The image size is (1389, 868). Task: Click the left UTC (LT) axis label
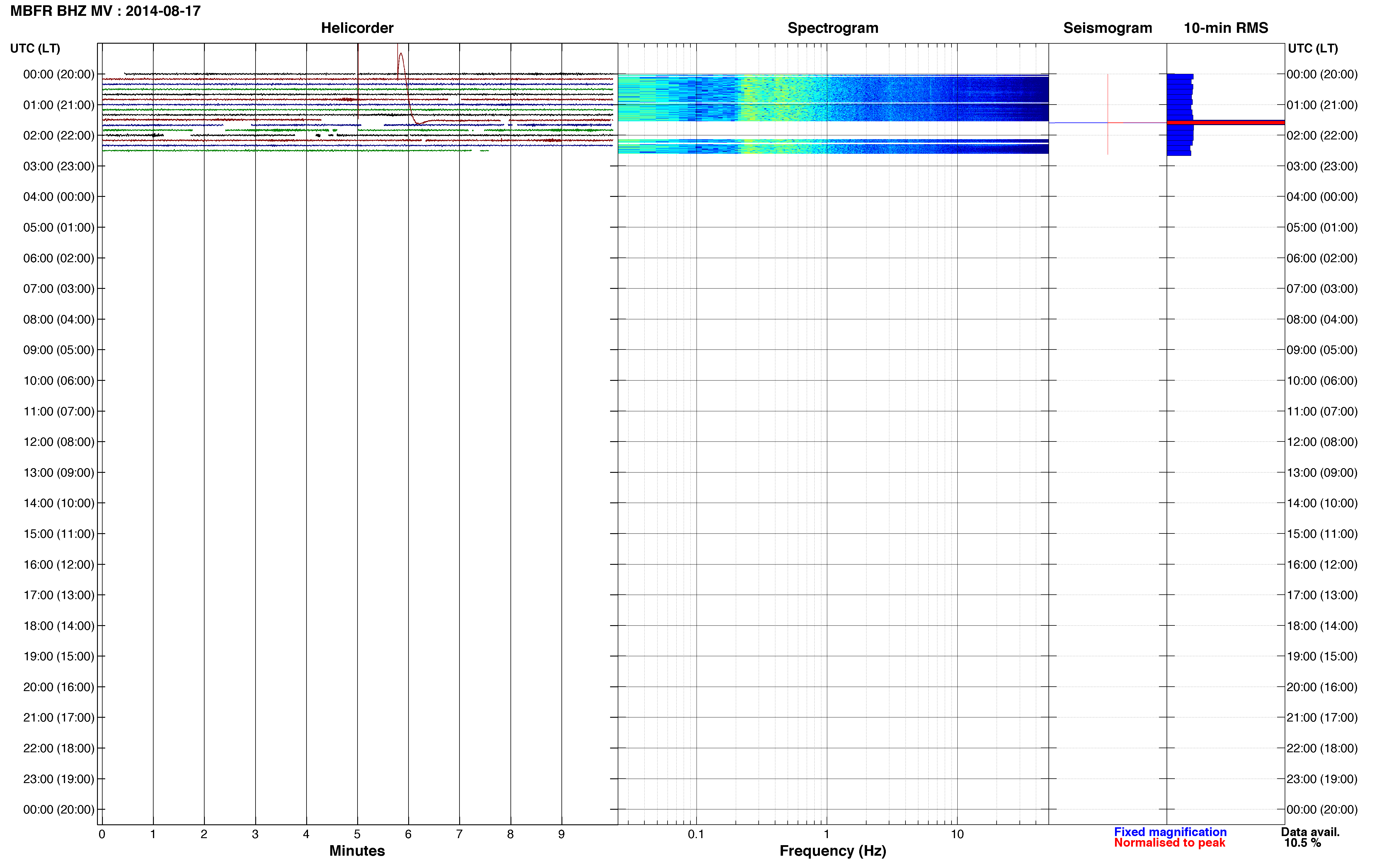pos(35,49)
